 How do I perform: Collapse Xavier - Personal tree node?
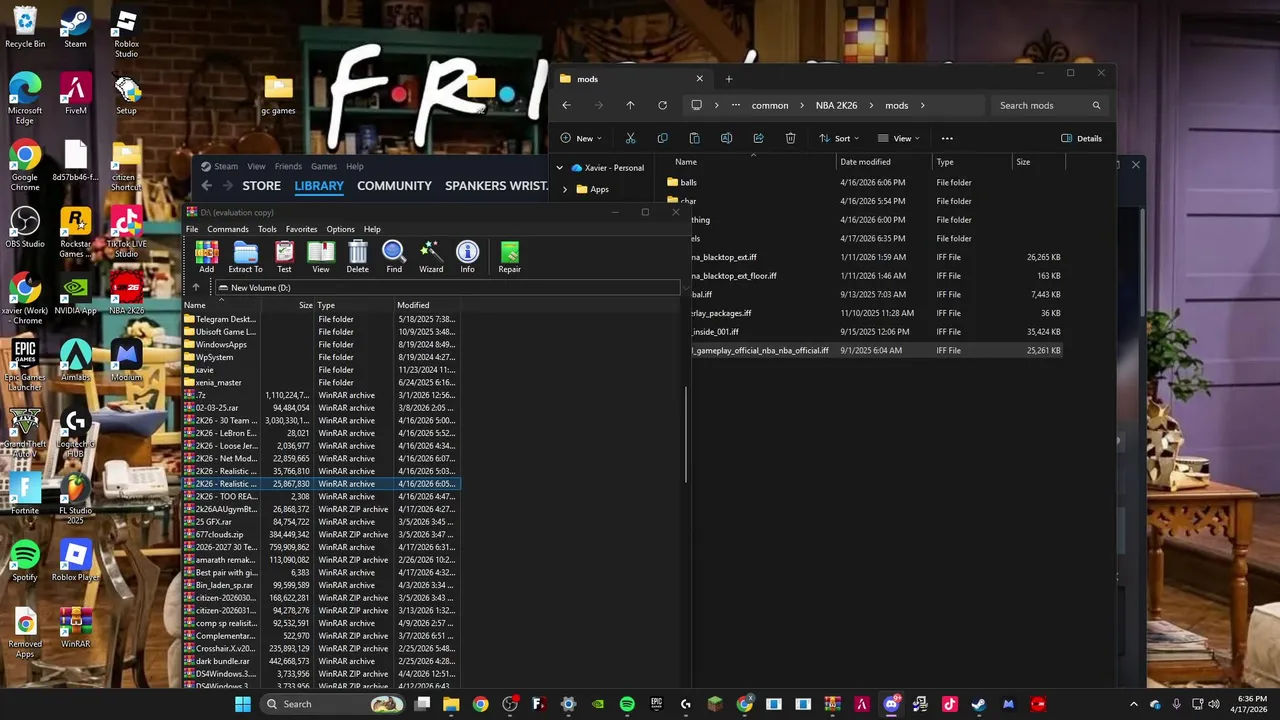559,168
